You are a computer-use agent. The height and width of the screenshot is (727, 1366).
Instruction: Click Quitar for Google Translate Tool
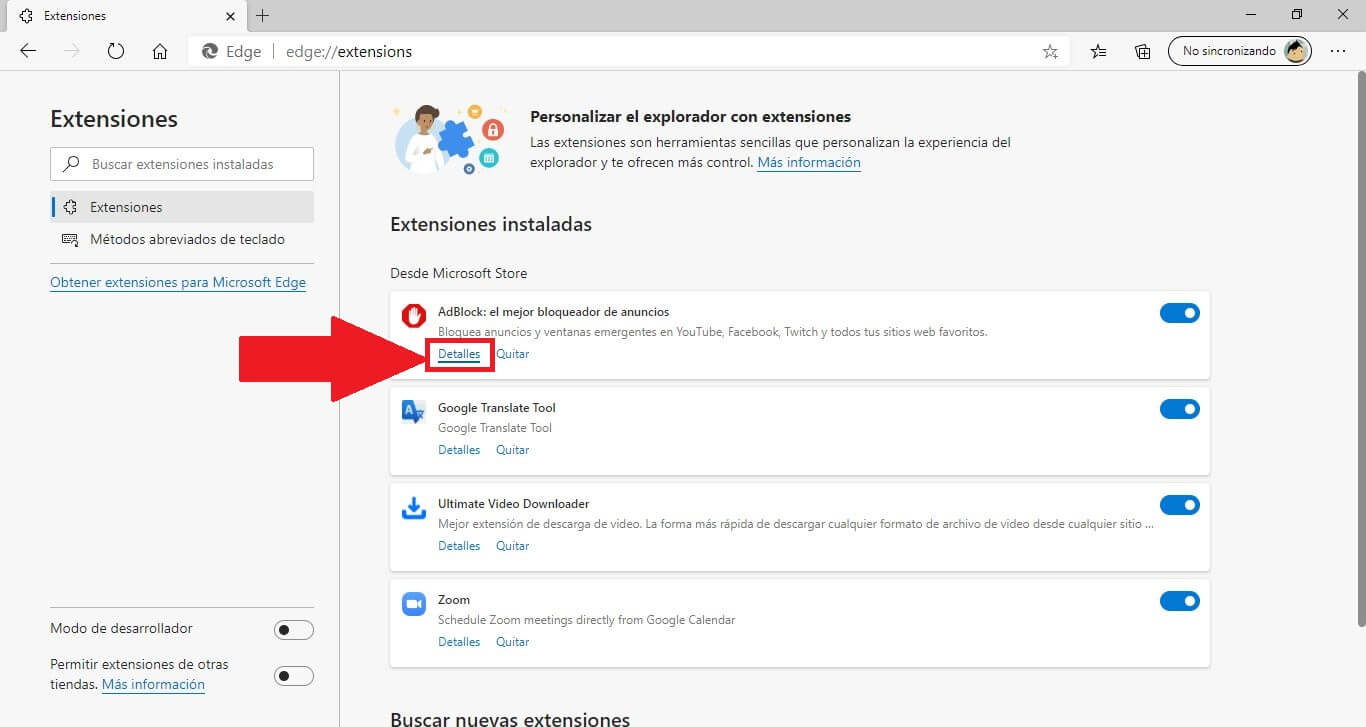[513, 450]
